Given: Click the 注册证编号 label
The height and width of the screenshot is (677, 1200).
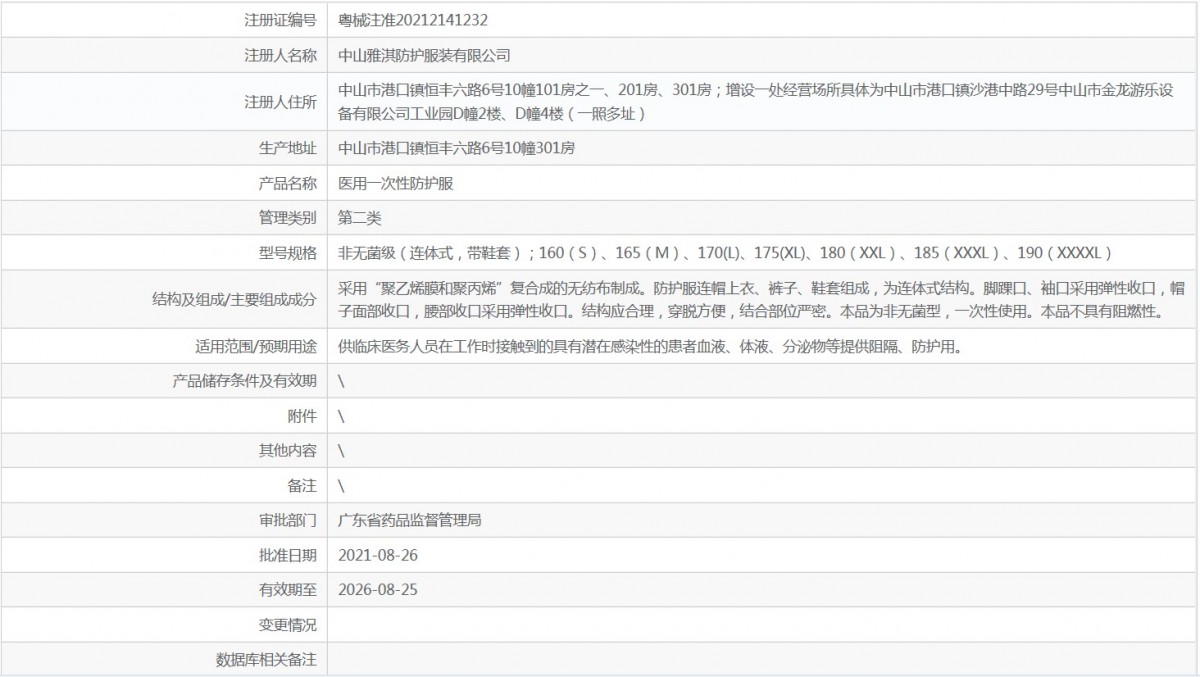Looking at the screenshot, I should click(x=280, y=19).
